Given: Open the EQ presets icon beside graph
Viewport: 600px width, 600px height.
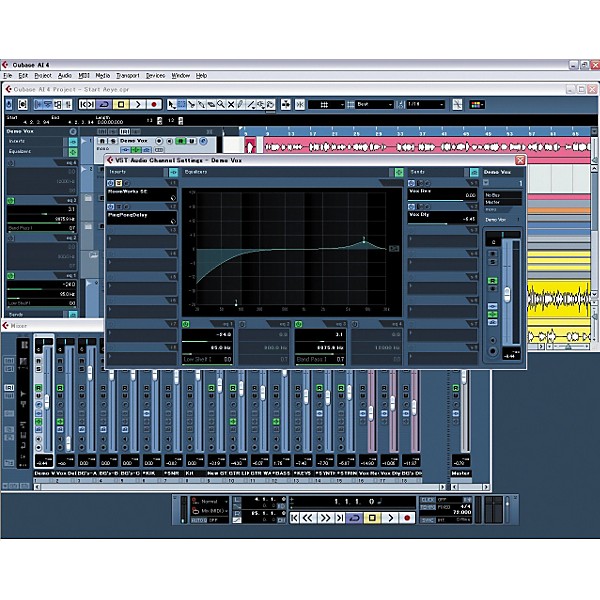Looking at the screenshot, I should tap(394, 249).
